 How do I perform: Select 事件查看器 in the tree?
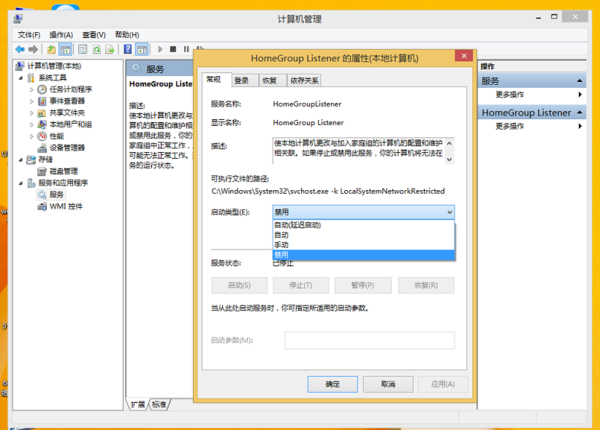[67, 101]
